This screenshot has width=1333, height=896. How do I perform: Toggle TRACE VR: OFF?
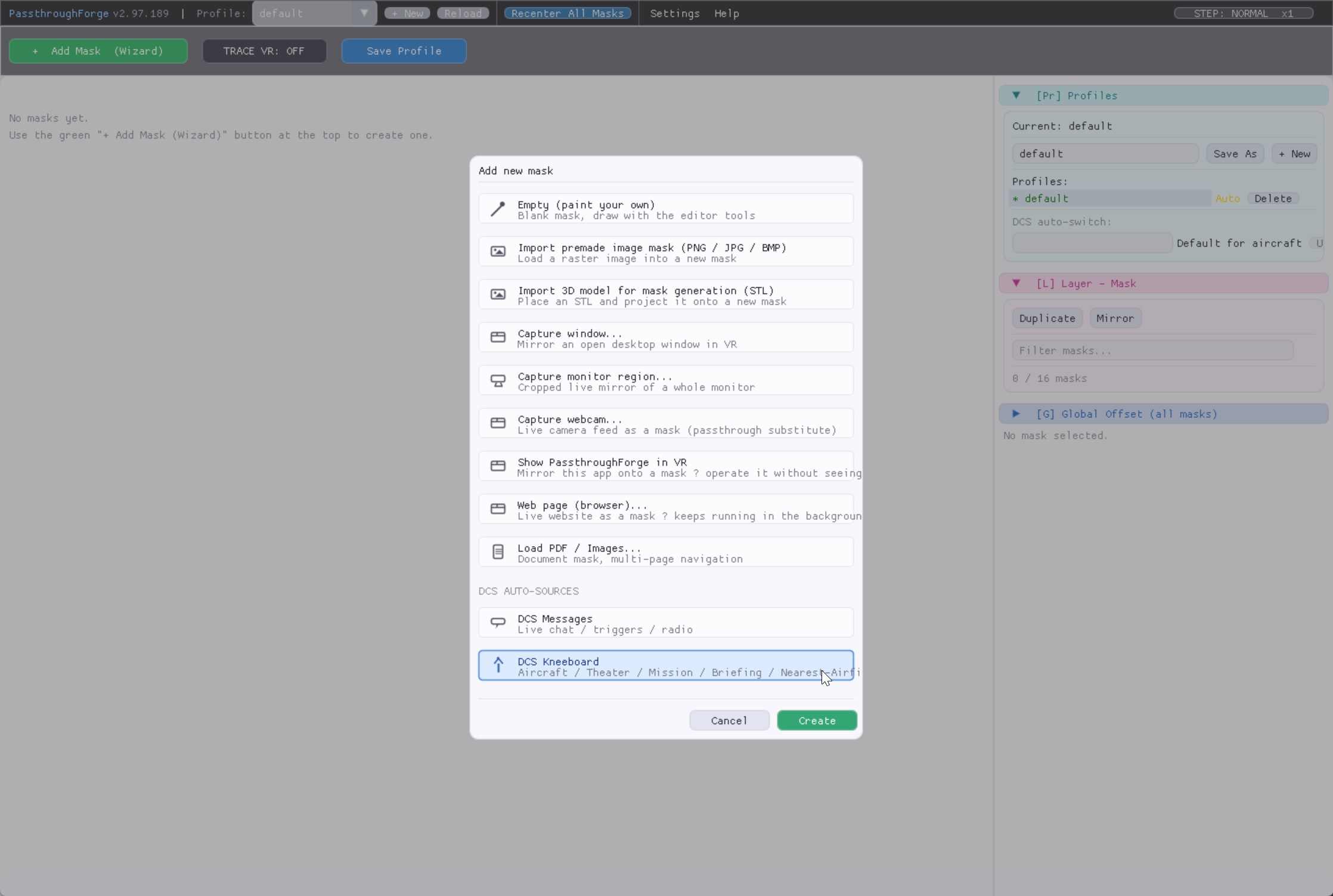(x=264, y=51)
